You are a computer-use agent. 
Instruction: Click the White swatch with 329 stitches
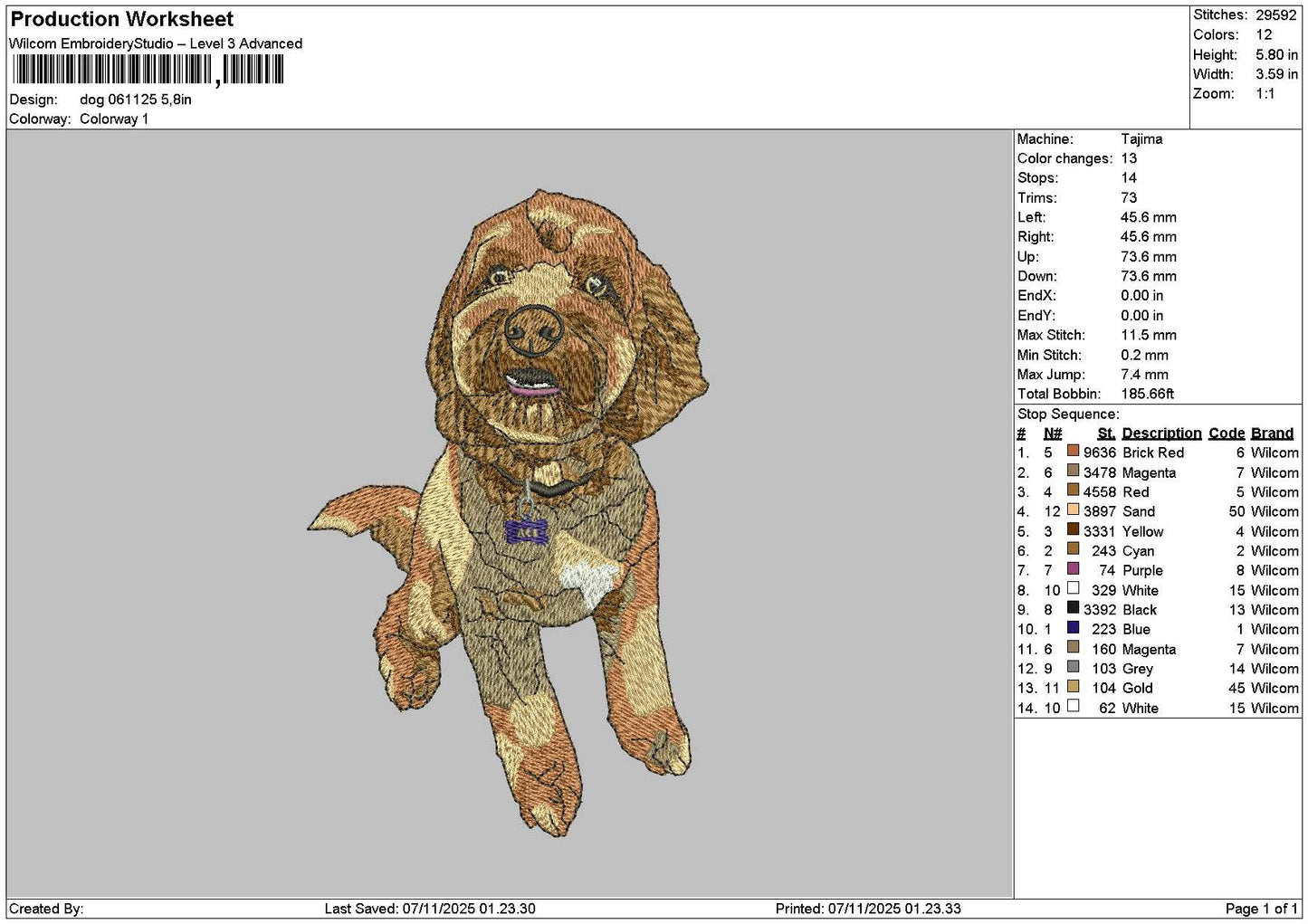1073,588
